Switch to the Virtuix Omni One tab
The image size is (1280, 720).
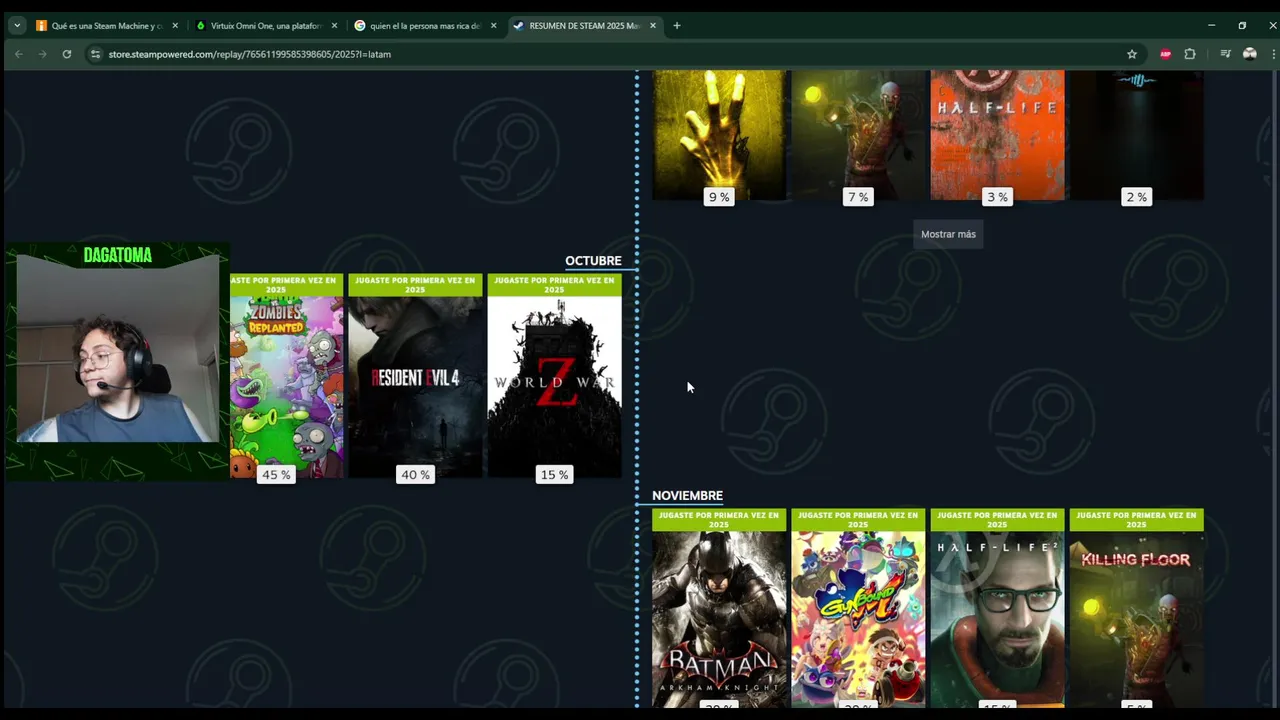click(266, 25)
